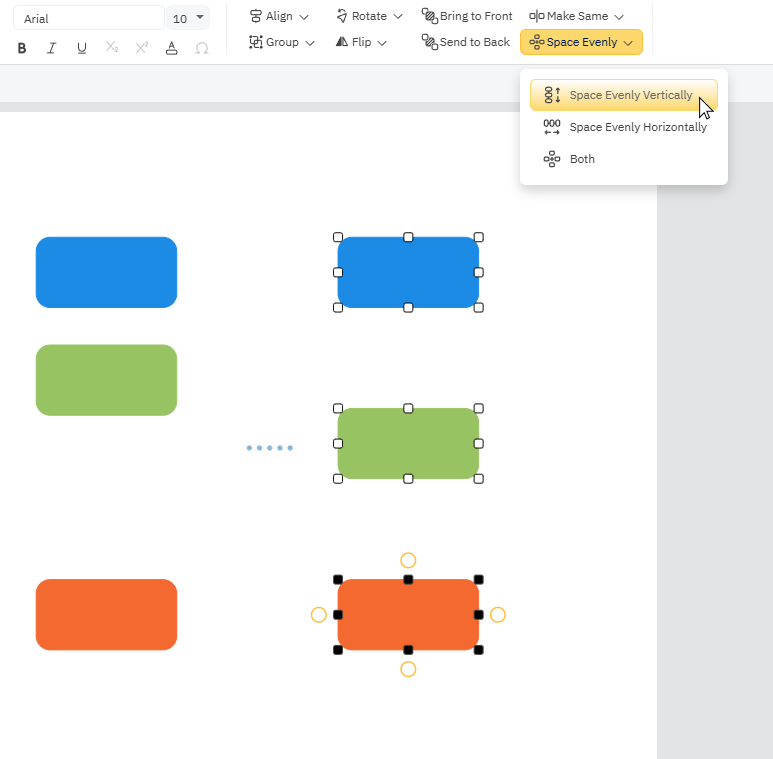The image size is (773, 759).
Task: Toggle underline text formatting
Action: tap(82, 48)
